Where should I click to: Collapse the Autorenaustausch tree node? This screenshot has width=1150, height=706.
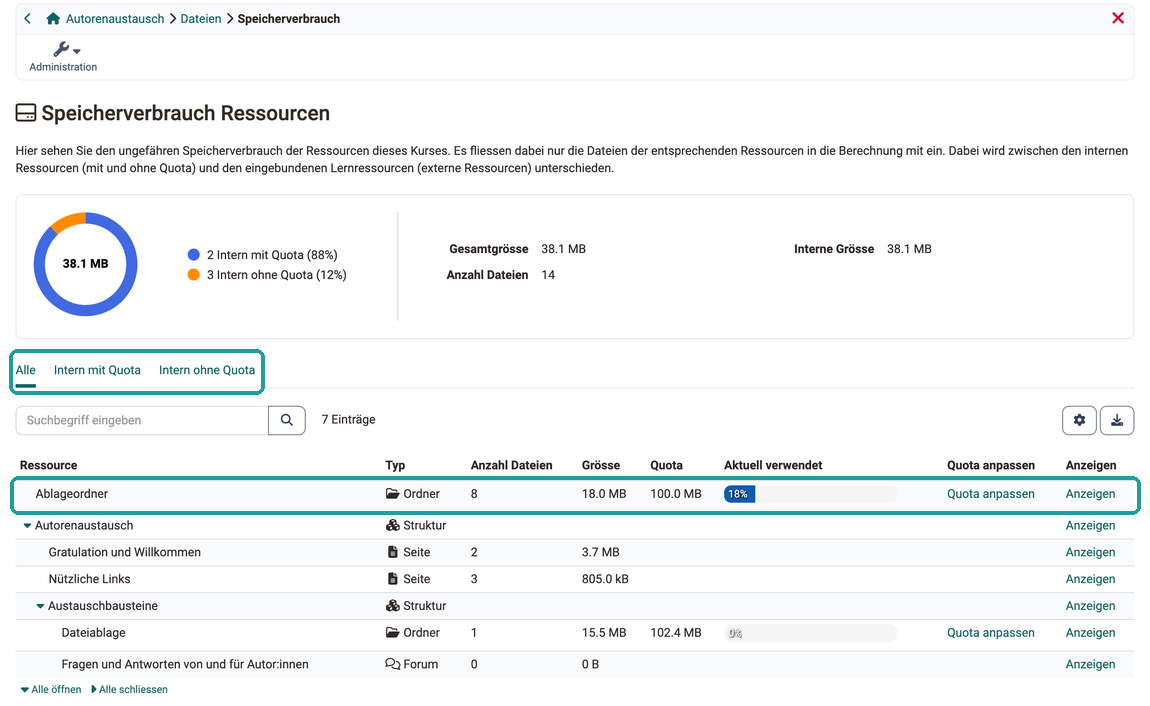click(x=27, y=526)
